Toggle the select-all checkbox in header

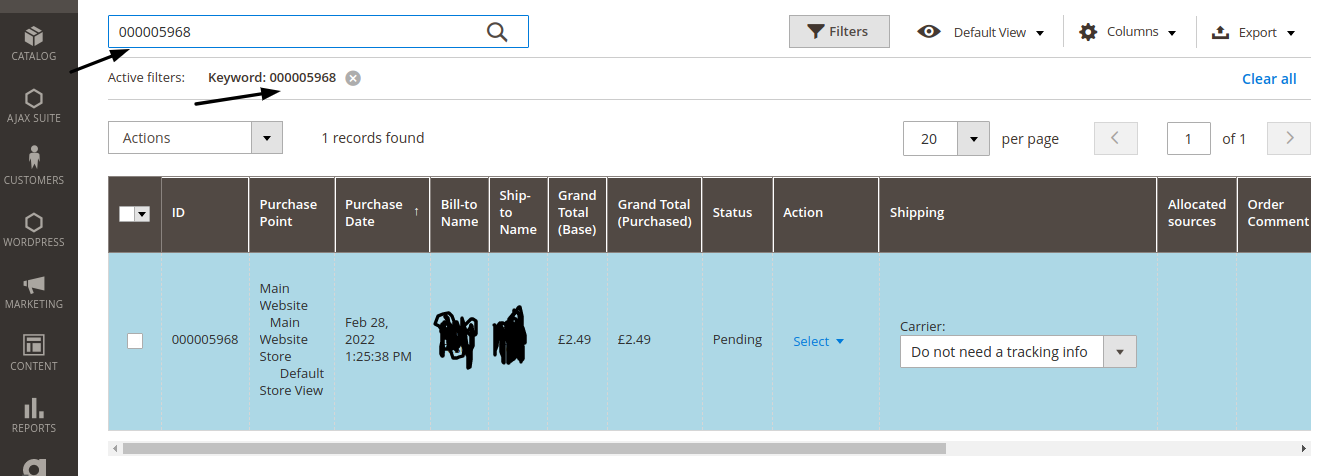[127, 213]
